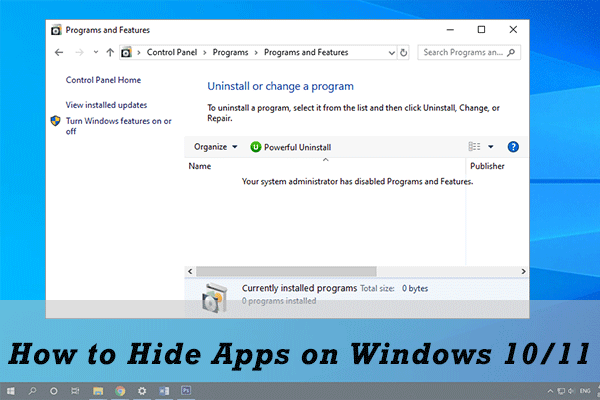Image resolution: width=600 pixels, height=400 pixels.
Task: Open the recent locations dropdown arrow
Action: click(x=96, y=52)
